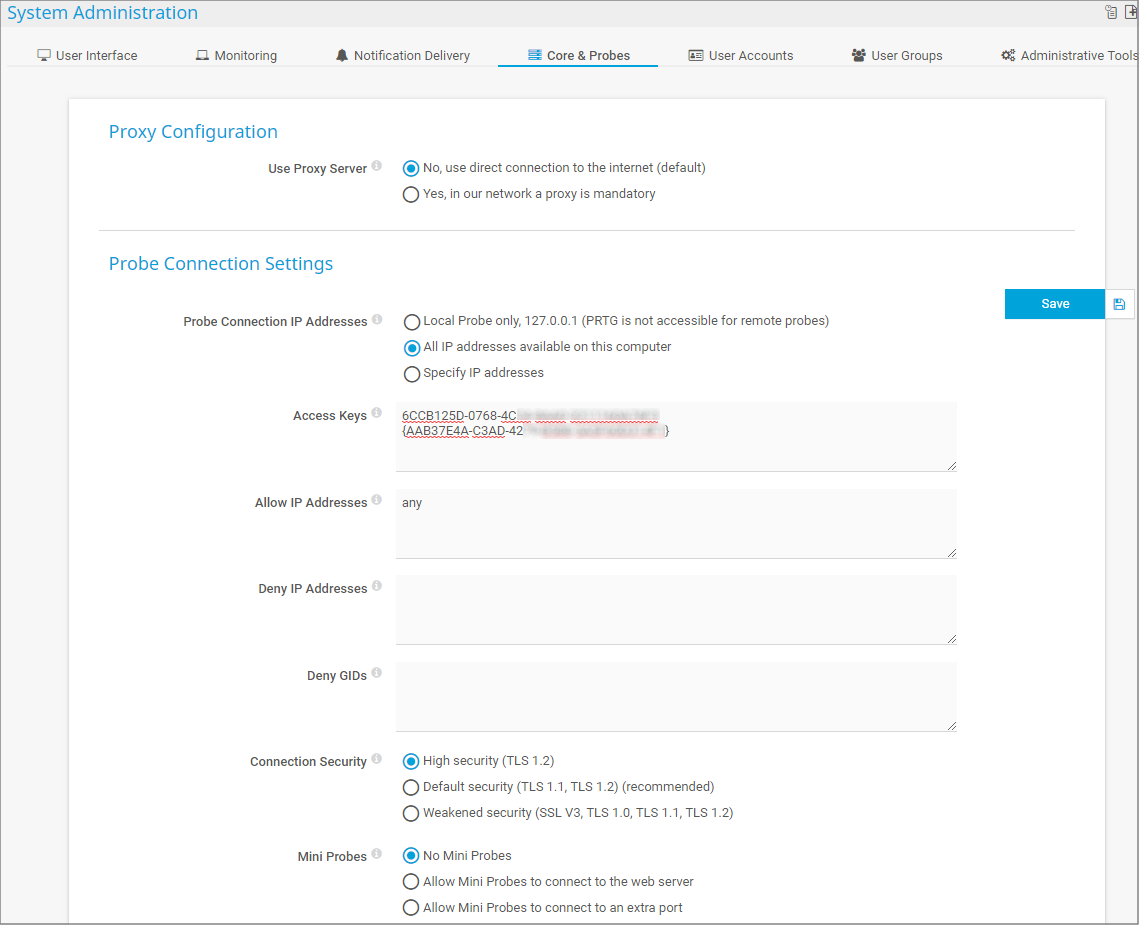
Task: Open the User Accounts tab
Action: pyautogui.click(x=741, y=56)
